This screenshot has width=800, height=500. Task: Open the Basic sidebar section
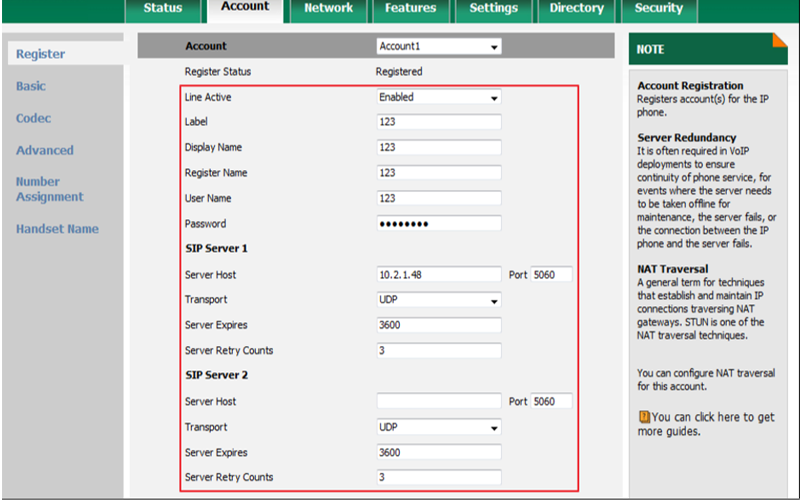pyautogui.click(x=31, y=87)
